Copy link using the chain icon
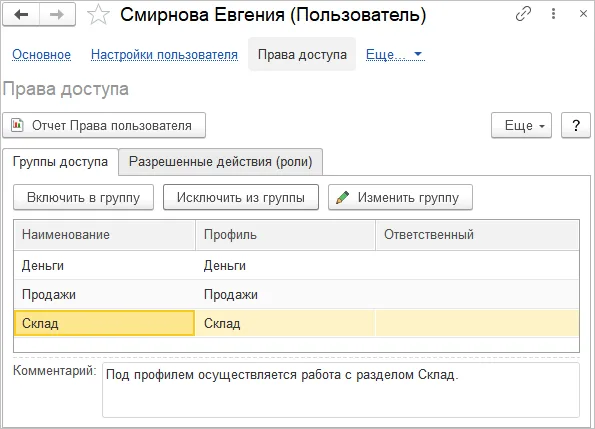This screenshot has height=429, width=595. point(523,14)
